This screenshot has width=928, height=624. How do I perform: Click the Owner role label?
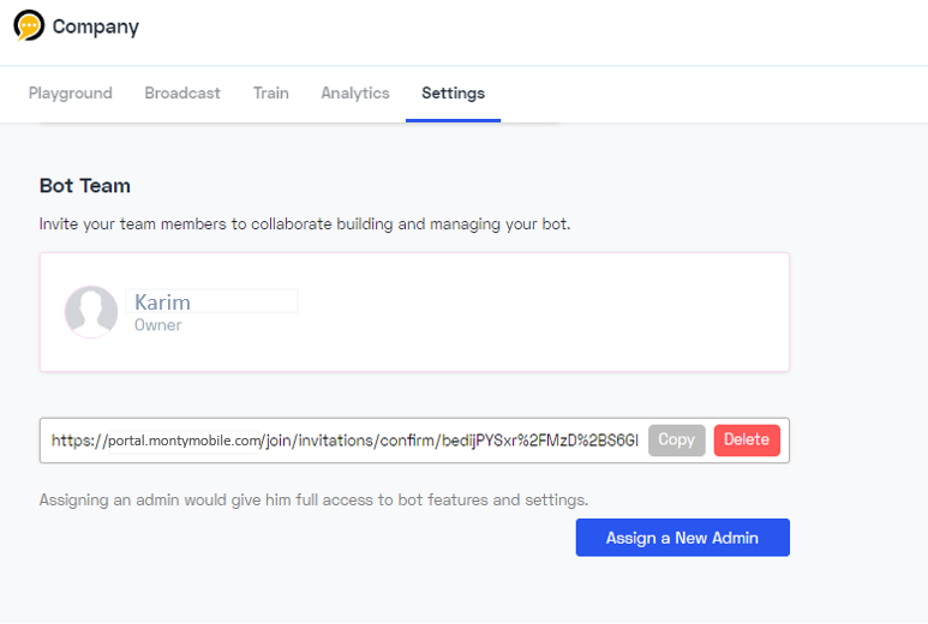[158, 325]
